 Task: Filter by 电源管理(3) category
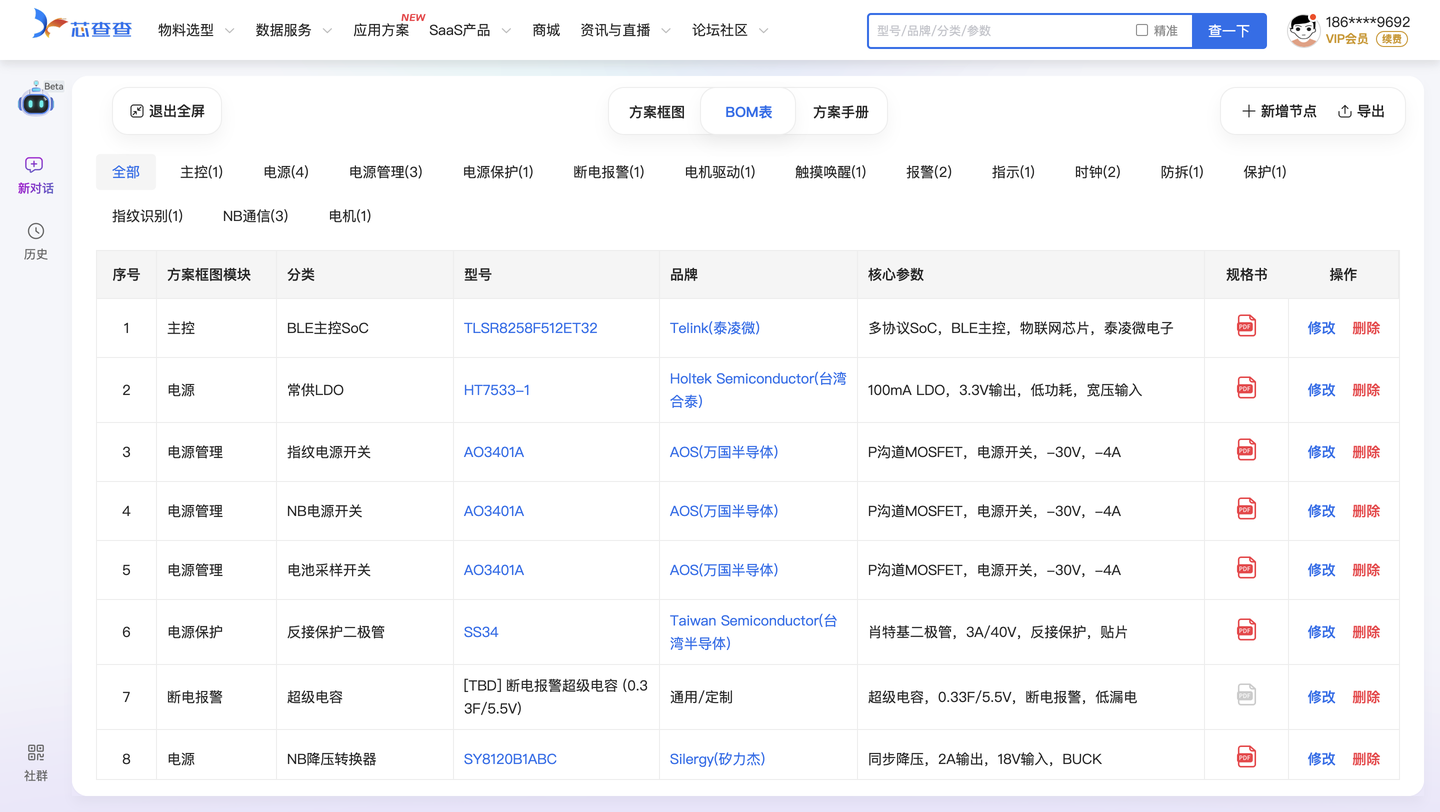386,172
